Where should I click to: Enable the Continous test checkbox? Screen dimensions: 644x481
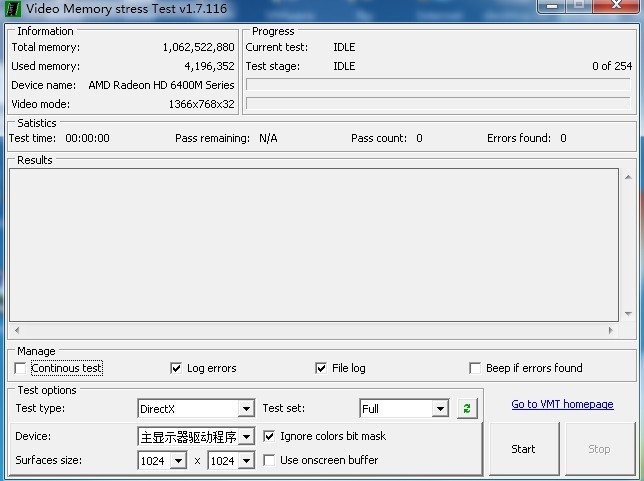pos(21,368)
